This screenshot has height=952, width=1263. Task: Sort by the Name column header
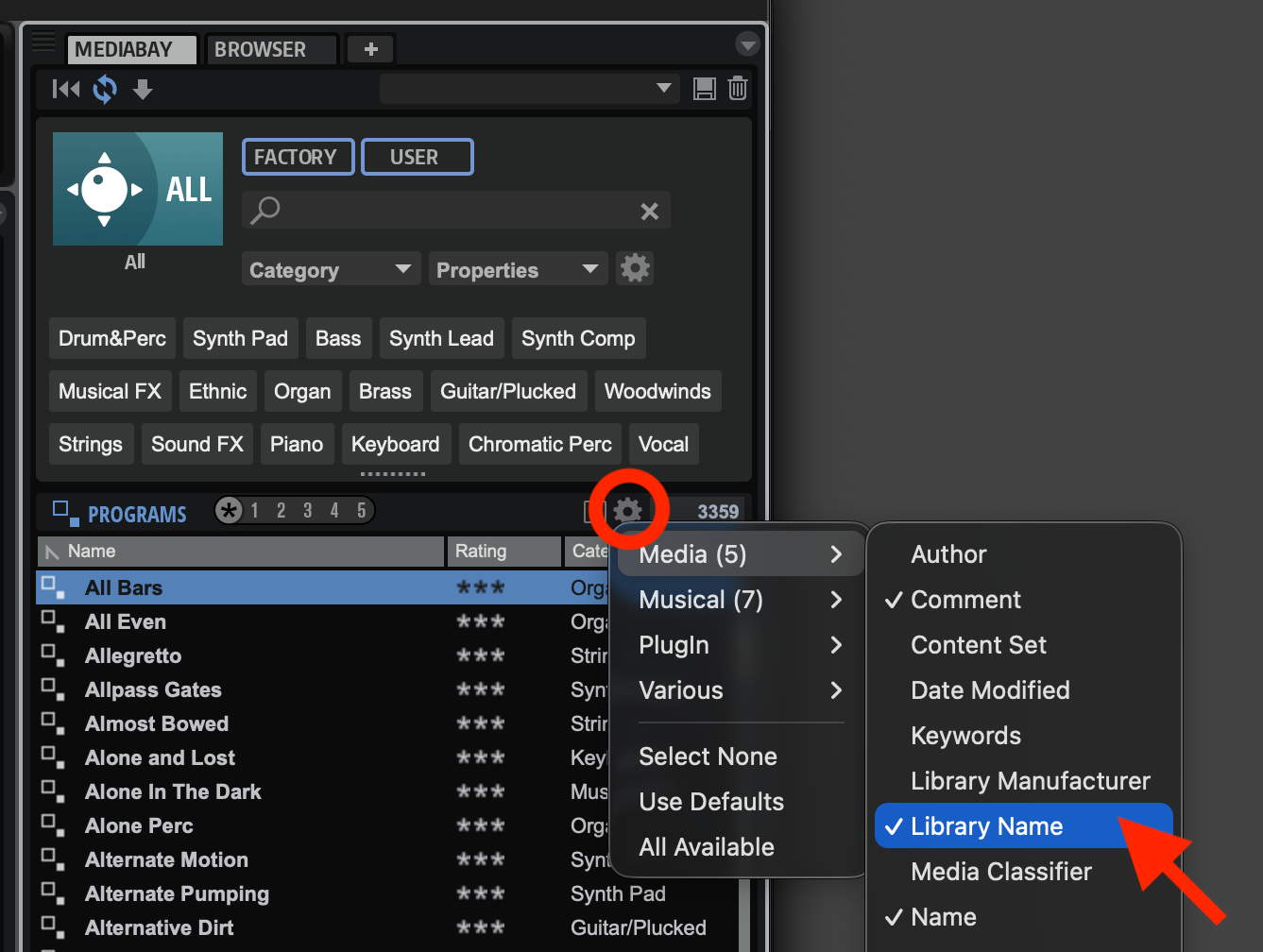click(241, 551)
